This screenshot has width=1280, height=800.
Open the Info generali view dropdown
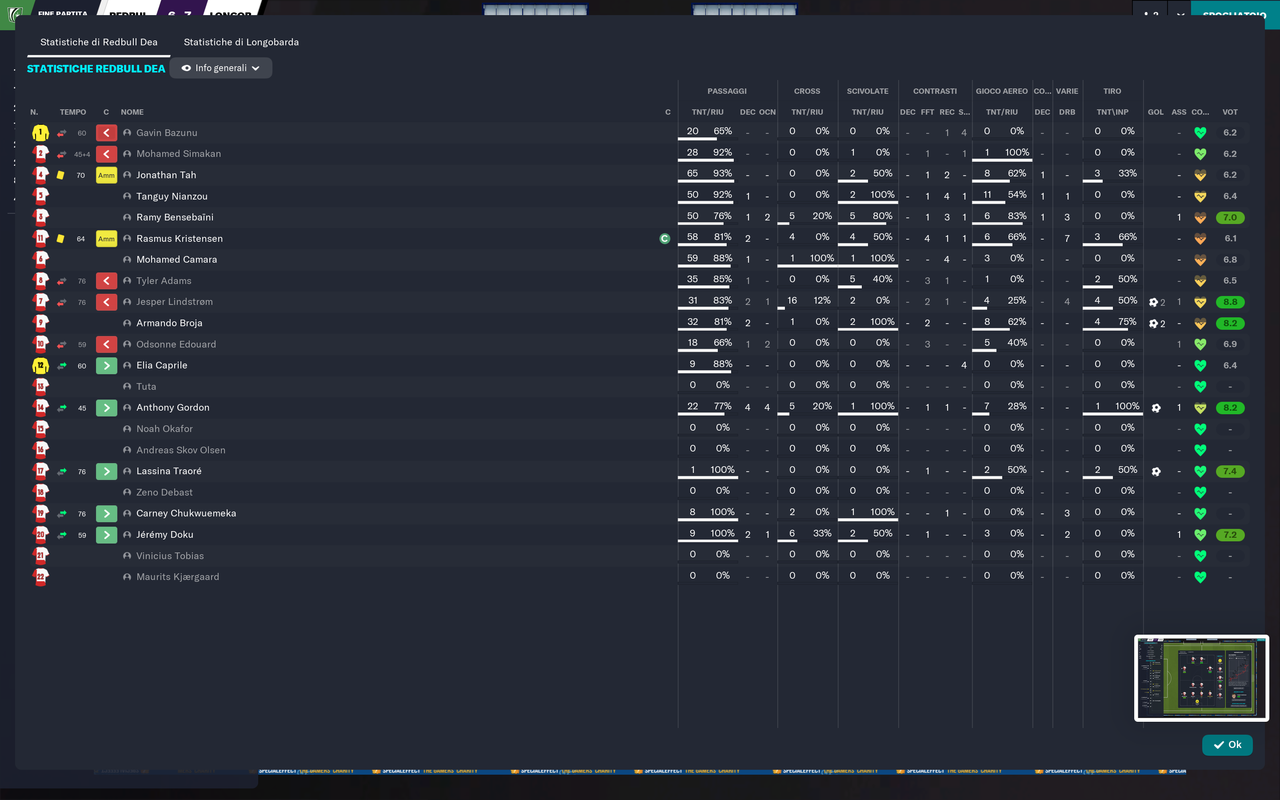click(x=221, y=68)
